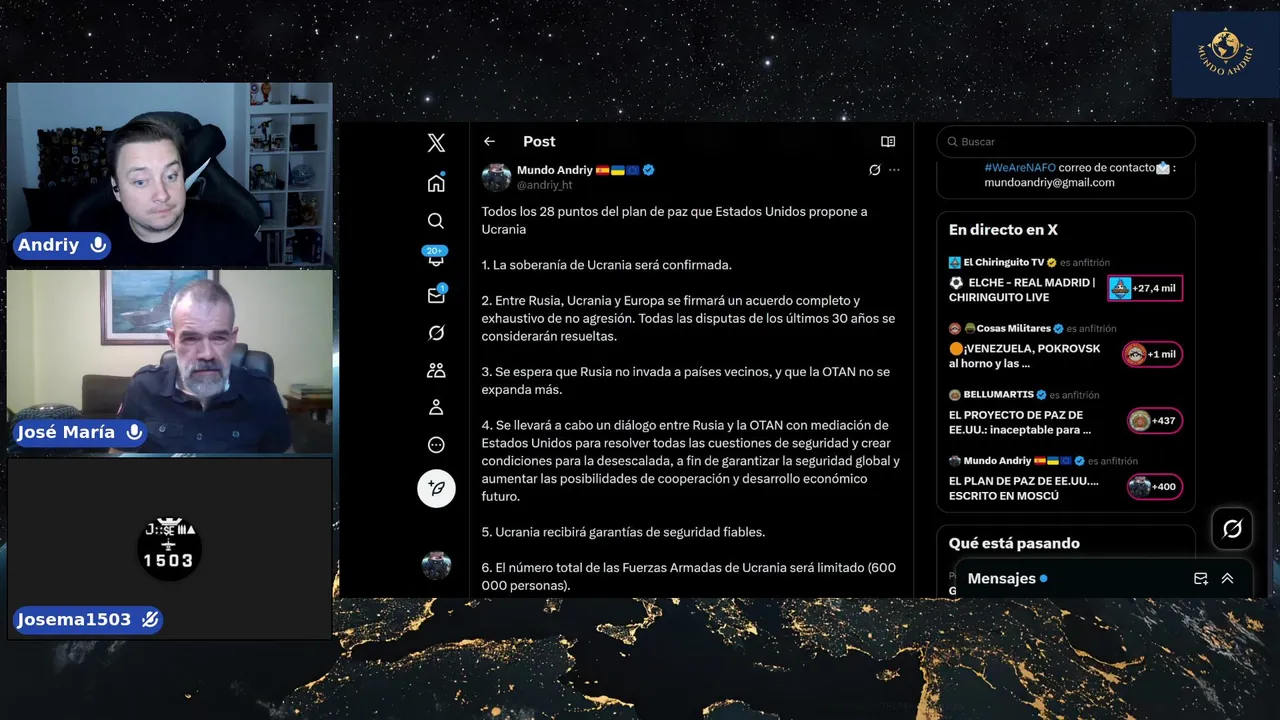The image size is (1280, 720).
Task: Select the José María webcam feed
Action: click(x=170, y=361)
